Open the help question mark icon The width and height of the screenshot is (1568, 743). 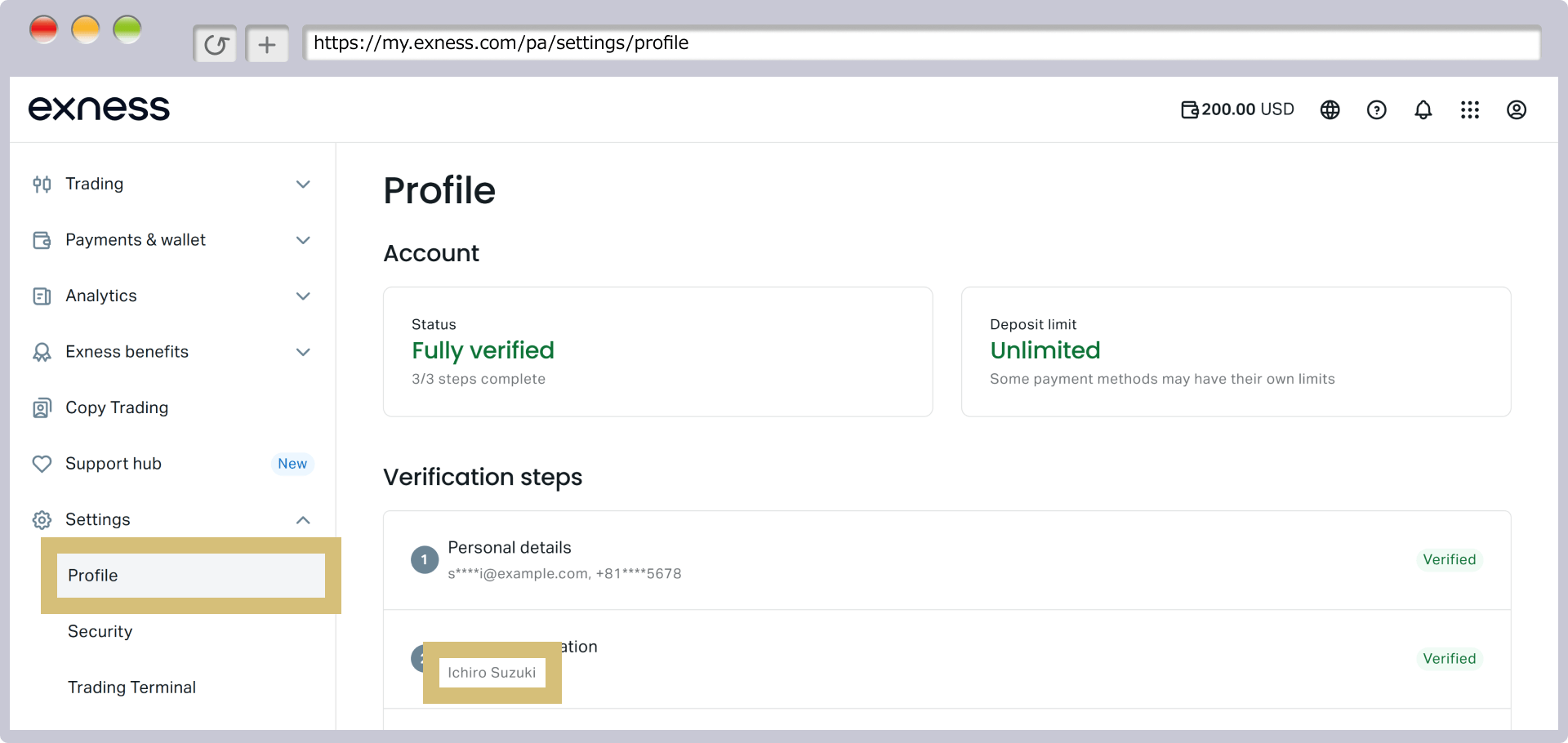pyautogui.click(x=1376, y=109)
